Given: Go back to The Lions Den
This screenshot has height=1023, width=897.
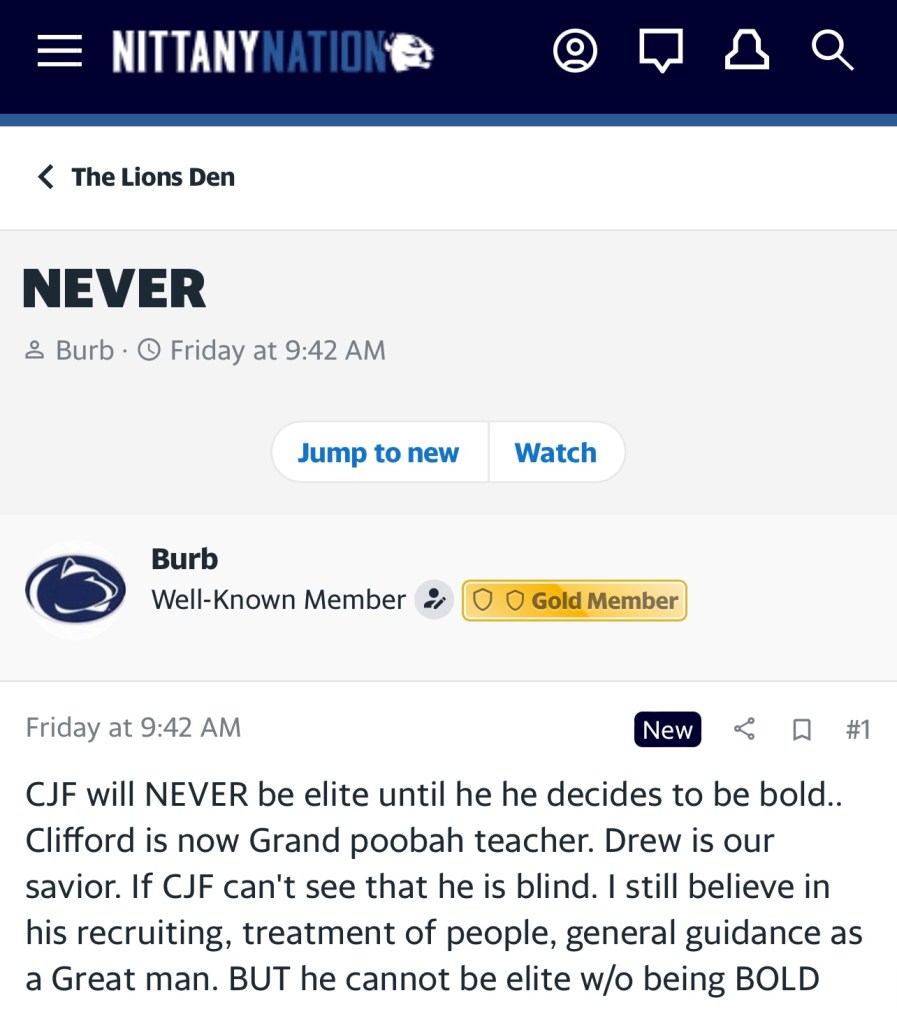Looking at the screenshot, I should (136, 177).
